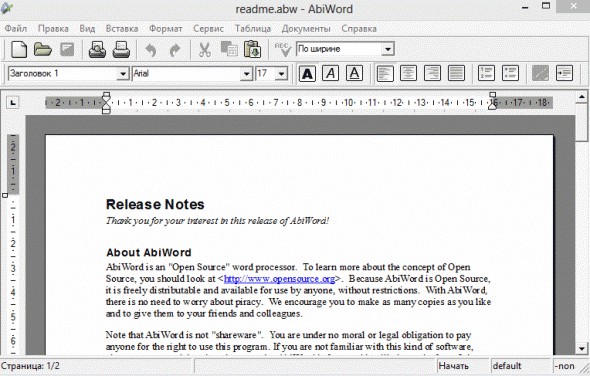Apply numbered list formatting
The height and width of the screenshot is (376, 590).
[486, 73]
